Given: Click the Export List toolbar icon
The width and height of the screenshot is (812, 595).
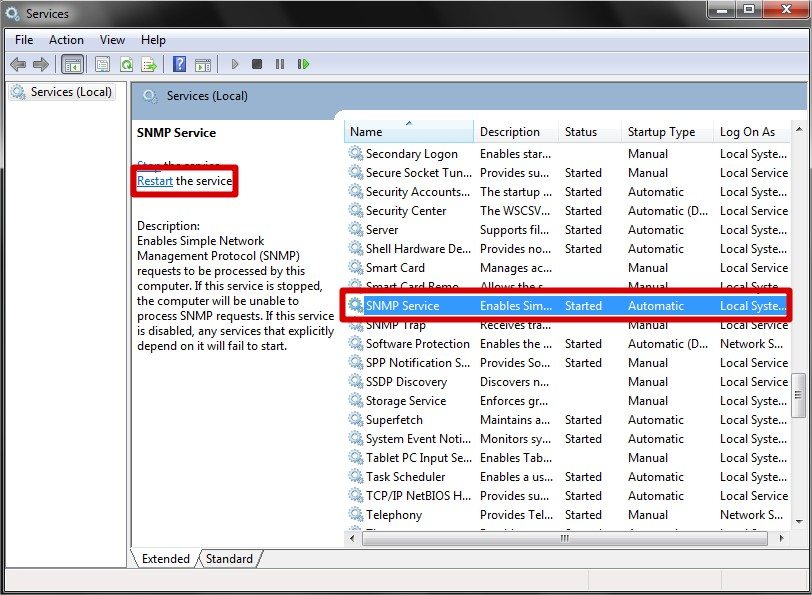Looking at the screenshot, I should click(149, 64).
